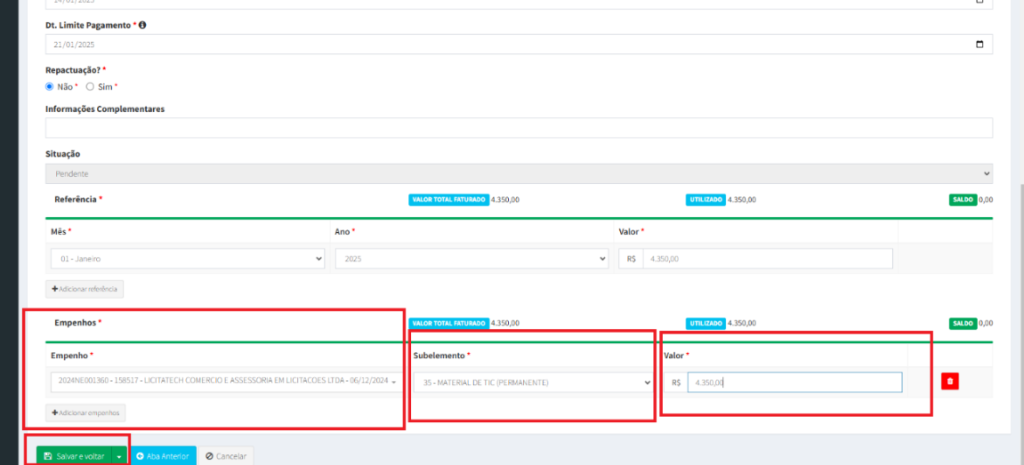The width and height of the screenshot is (1024, 465).
Task: Click the green Saldo badge in Referência
Action: 962,200
